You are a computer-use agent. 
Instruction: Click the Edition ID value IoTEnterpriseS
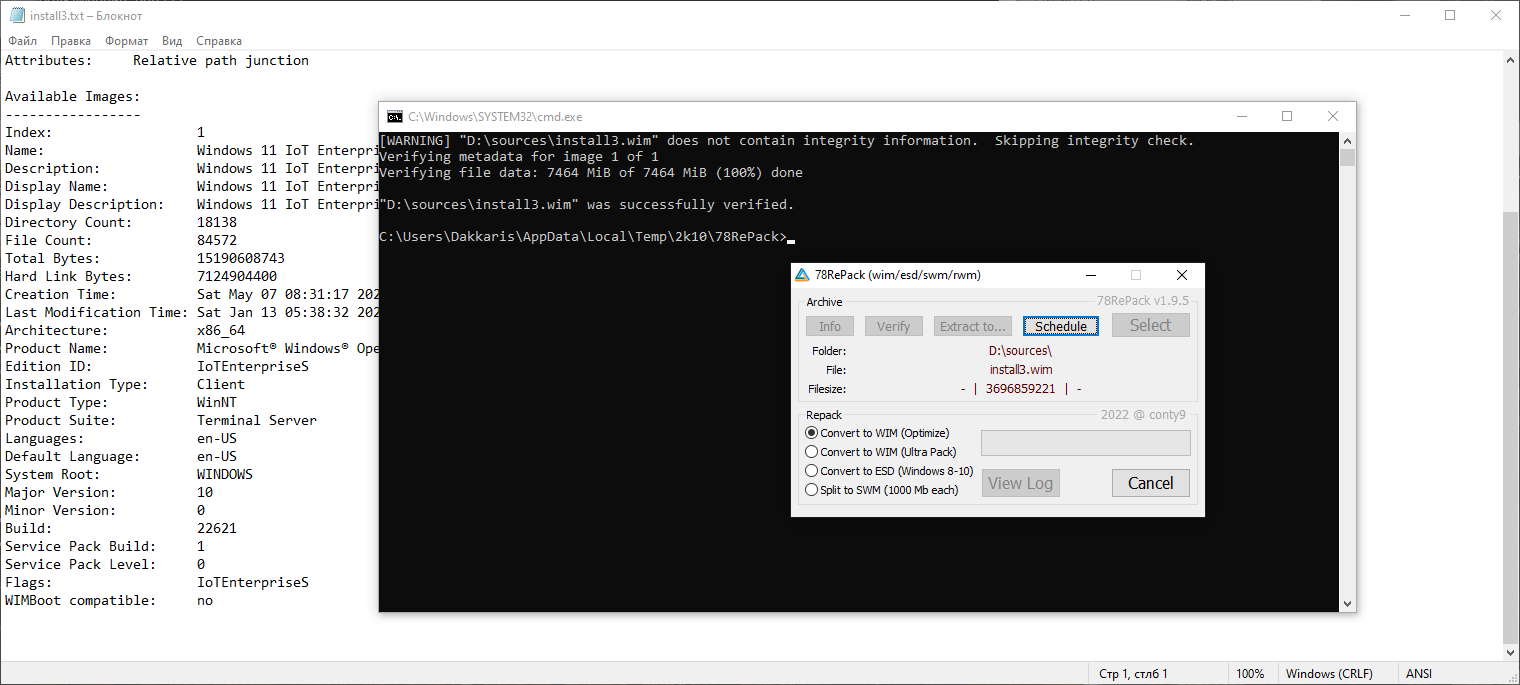(253, 367)
